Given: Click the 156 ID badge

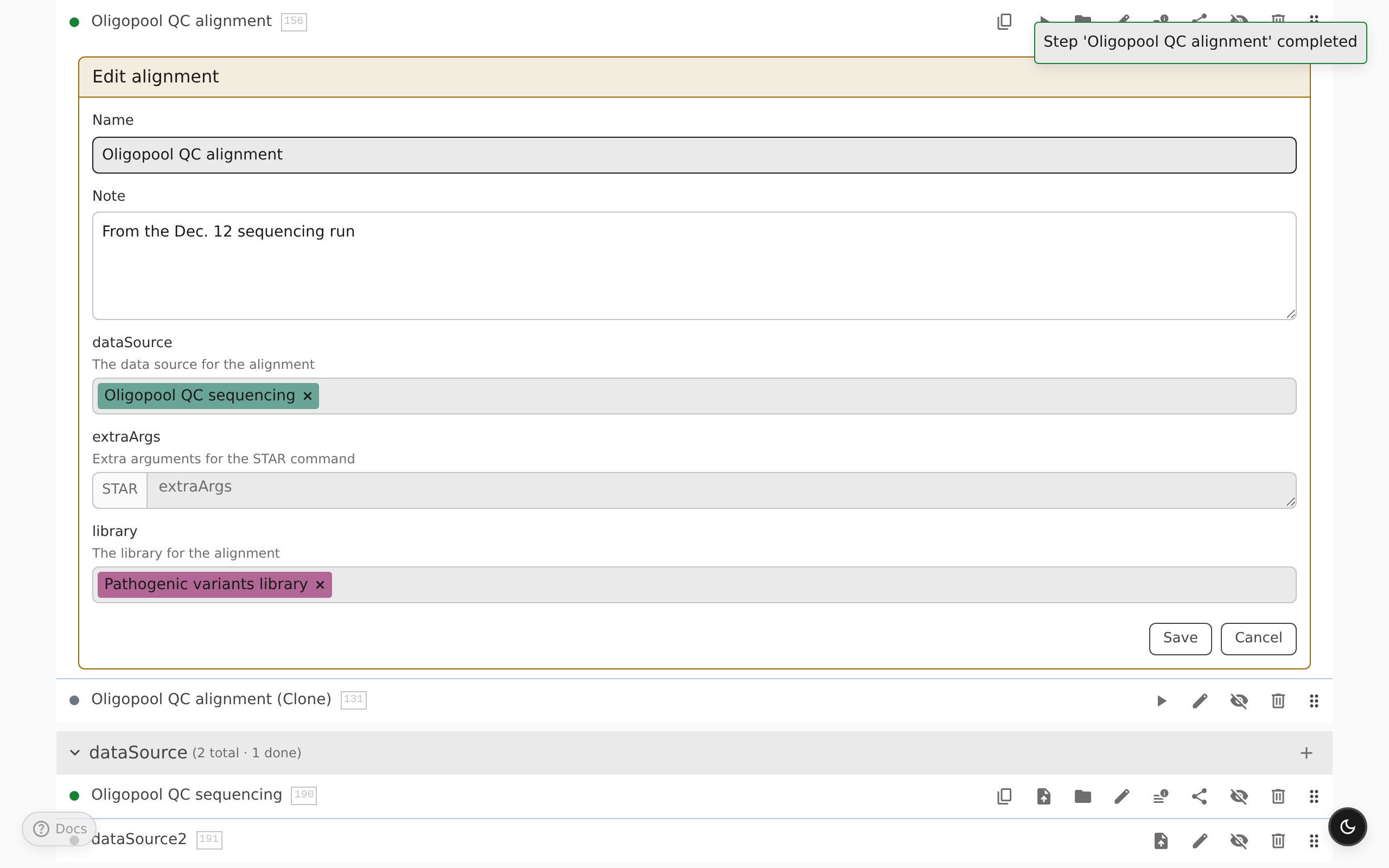Looking at the screenshot, I should [294, 22].
